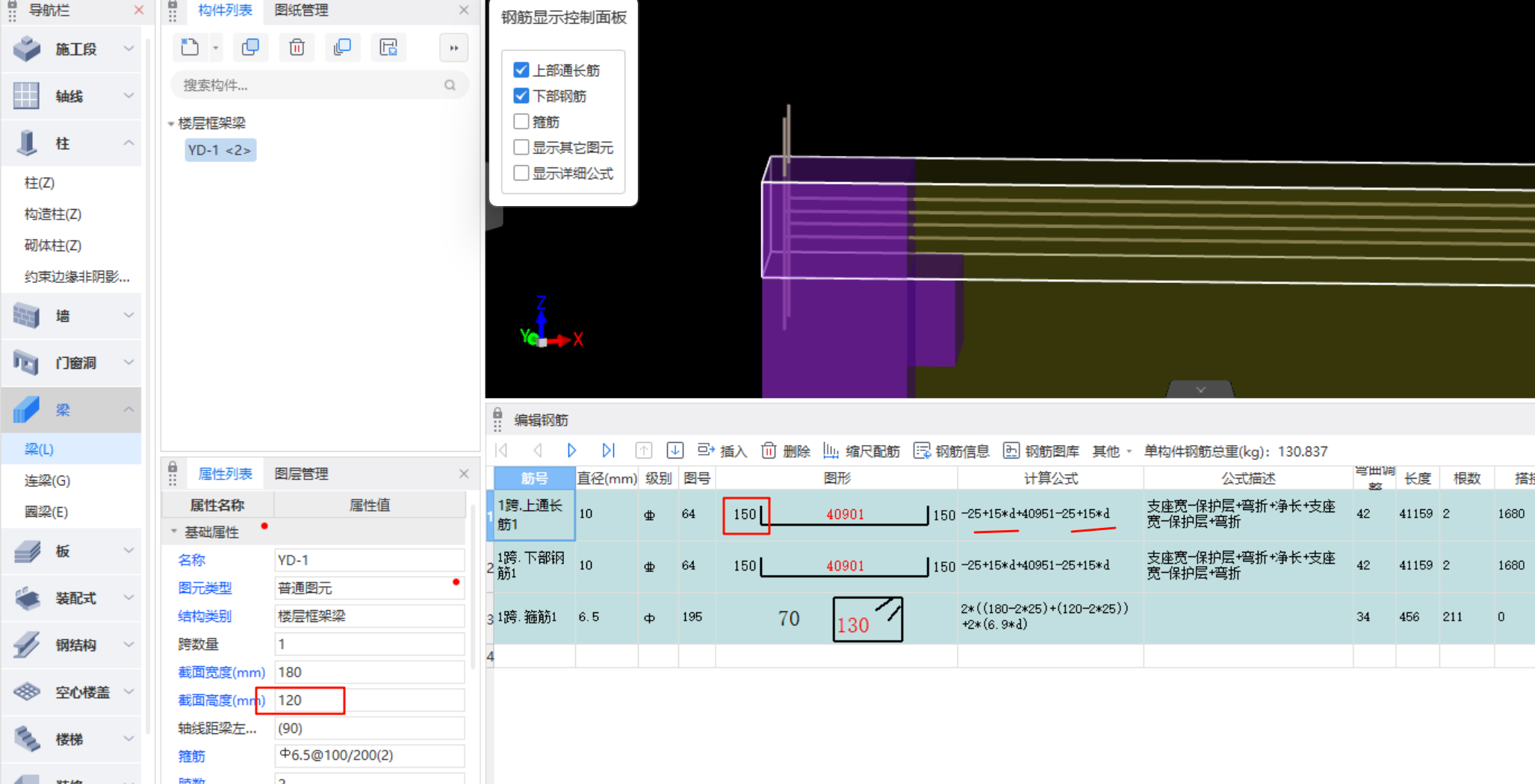This screenshot has height=784, width=1535.
Task: Switch to the 属性列表 tab
Action: click(x=225, y=473)
